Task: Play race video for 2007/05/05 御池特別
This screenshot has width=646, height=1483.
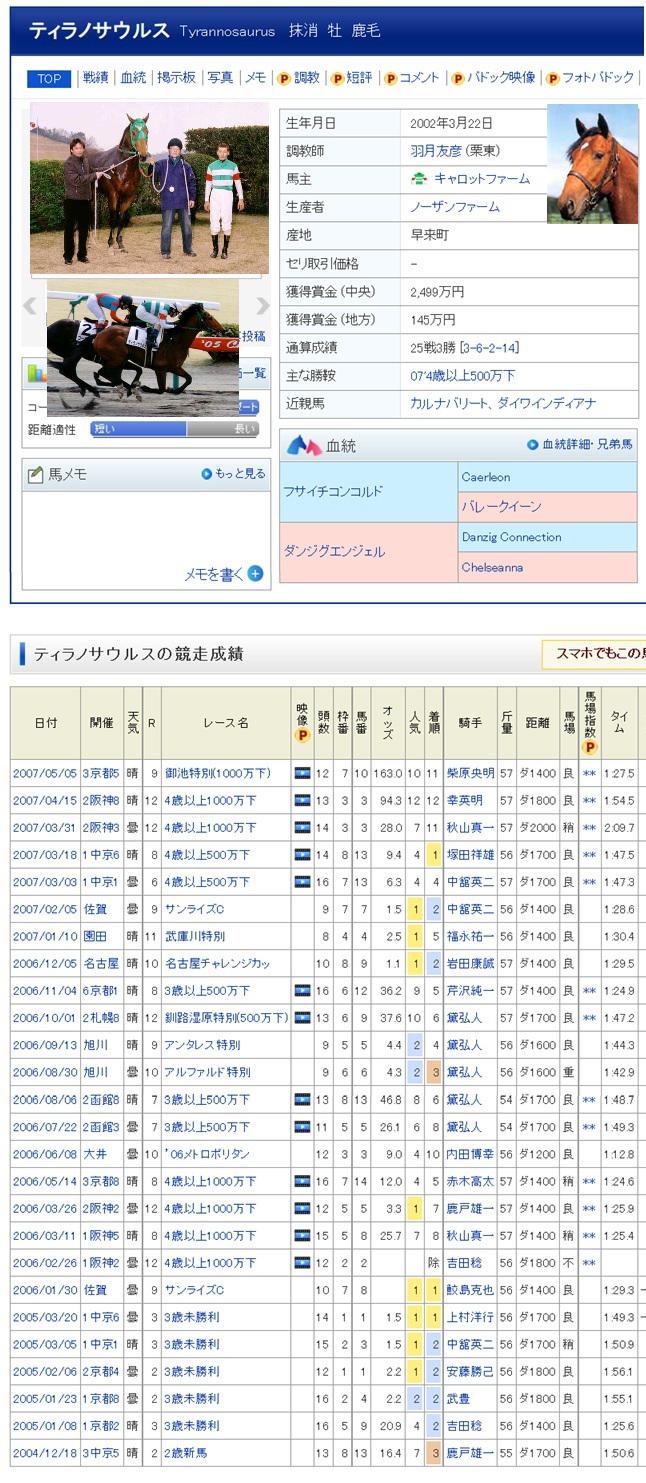Action: tap(302, 774)
